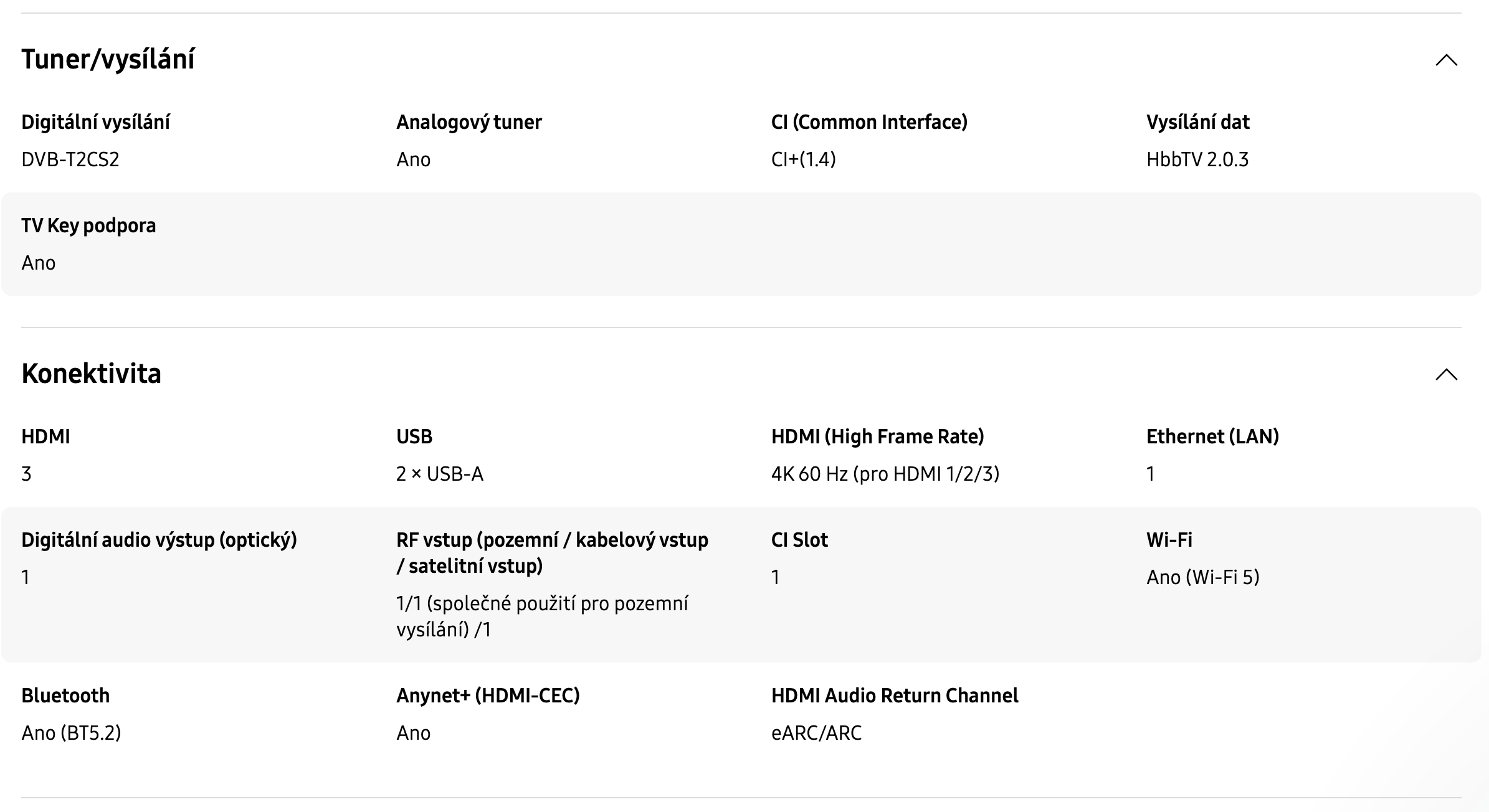Select the Analogový tuner label

(x=469, y=122)
